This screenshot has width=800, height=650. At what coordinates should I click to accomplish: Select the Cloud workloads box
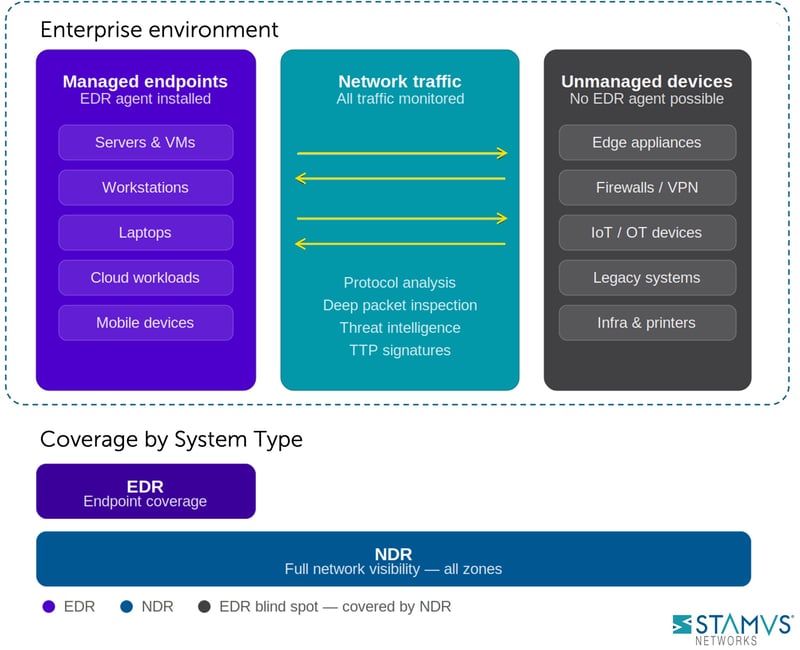(x=145, y=277)
